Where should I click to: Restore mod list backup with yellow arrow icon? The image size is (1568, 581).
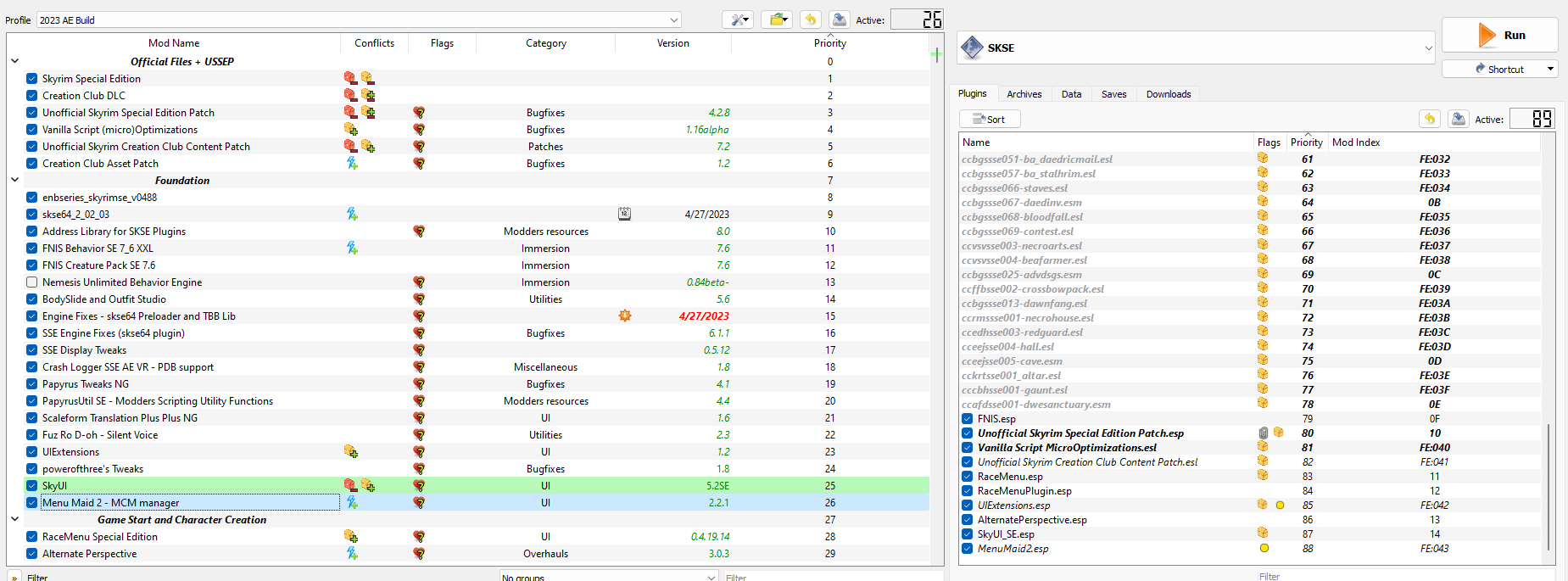[x=811, y=20]
